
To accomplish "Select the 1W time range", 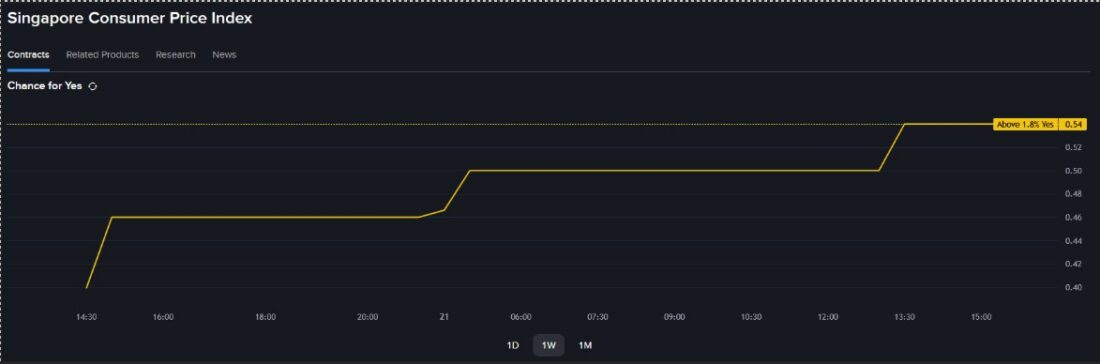I will 549,345.
